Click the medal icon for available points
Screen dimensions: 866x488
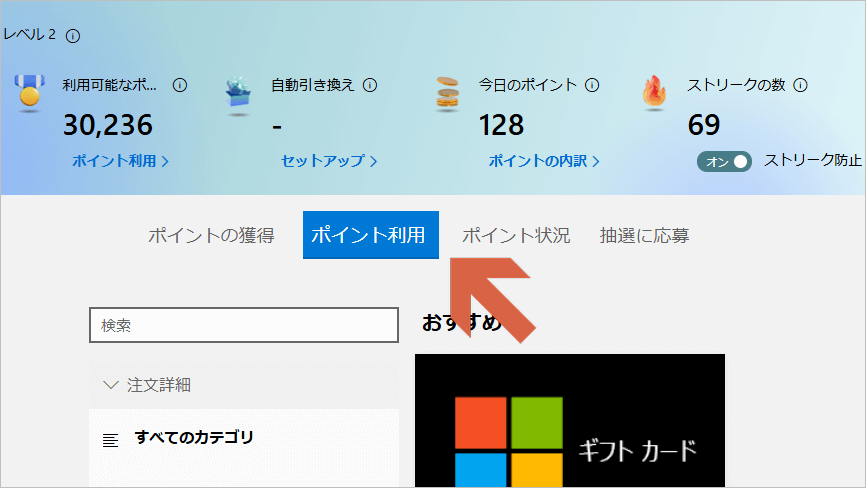[29, 92]
